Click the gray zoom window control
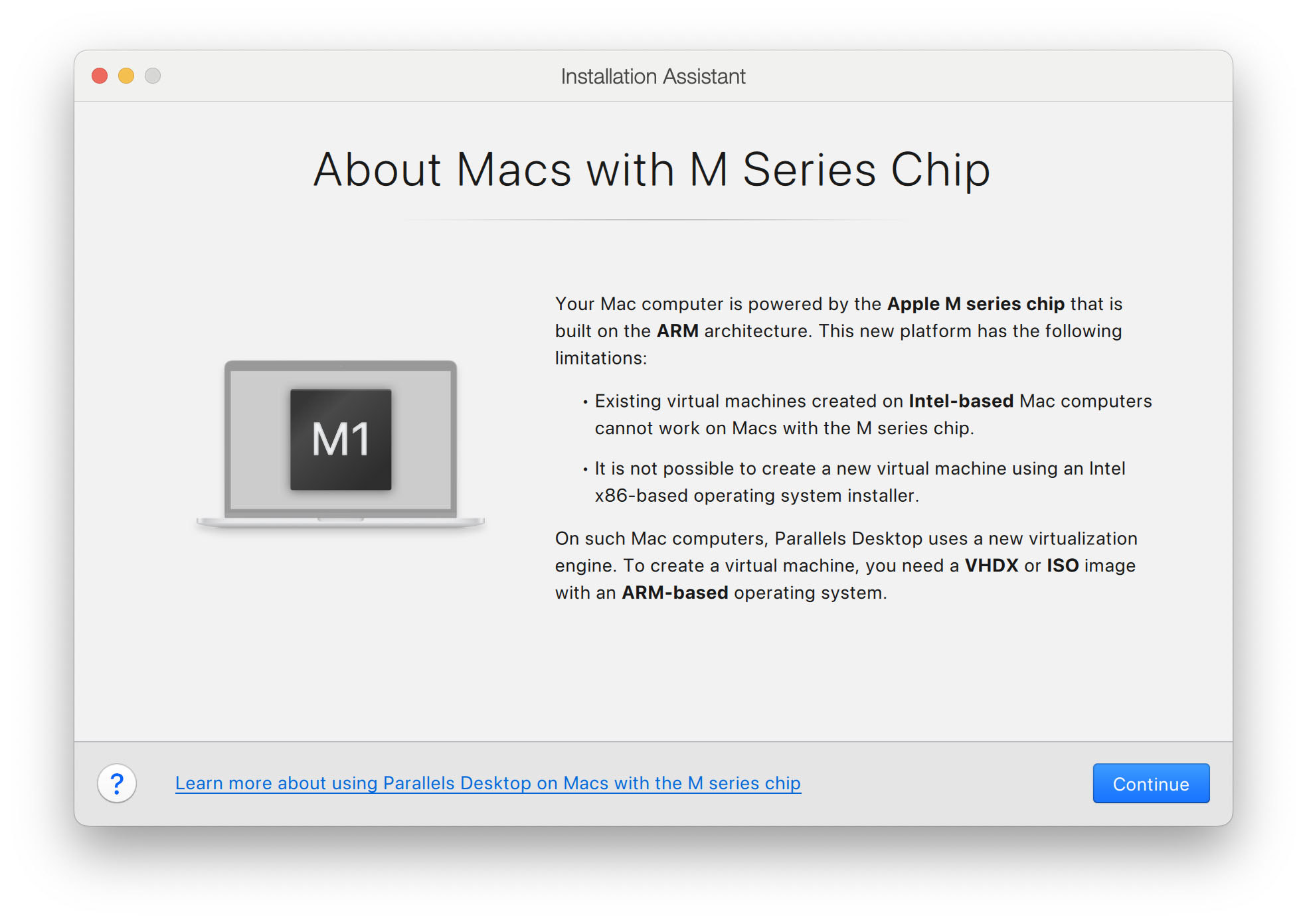Image resolution: width=1307 pixels, height=924 pixels. pos(153,76)
